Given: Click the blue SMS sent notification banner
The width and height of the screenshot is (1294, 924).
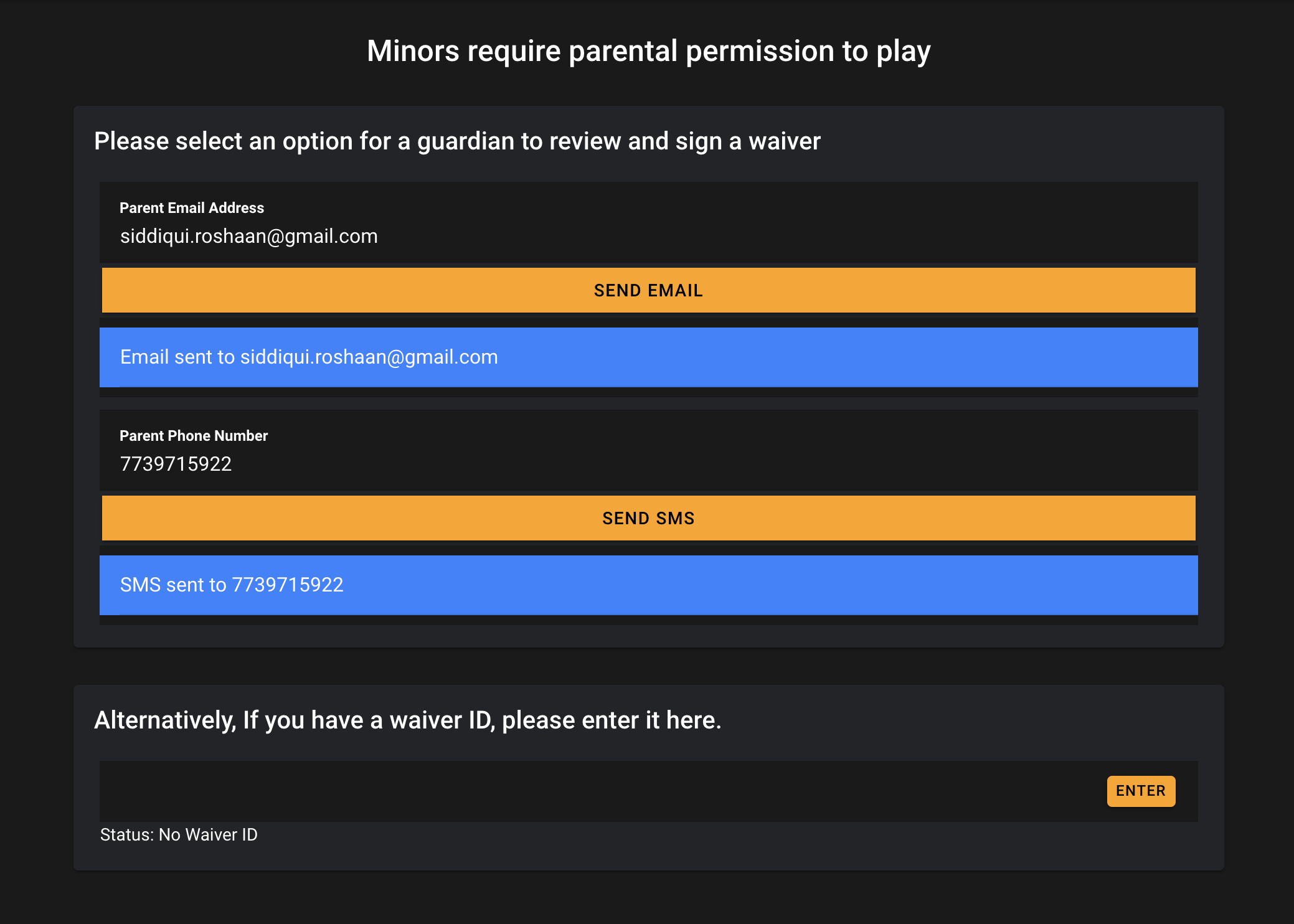Looking at the screenshot, I should pos(648,585).
